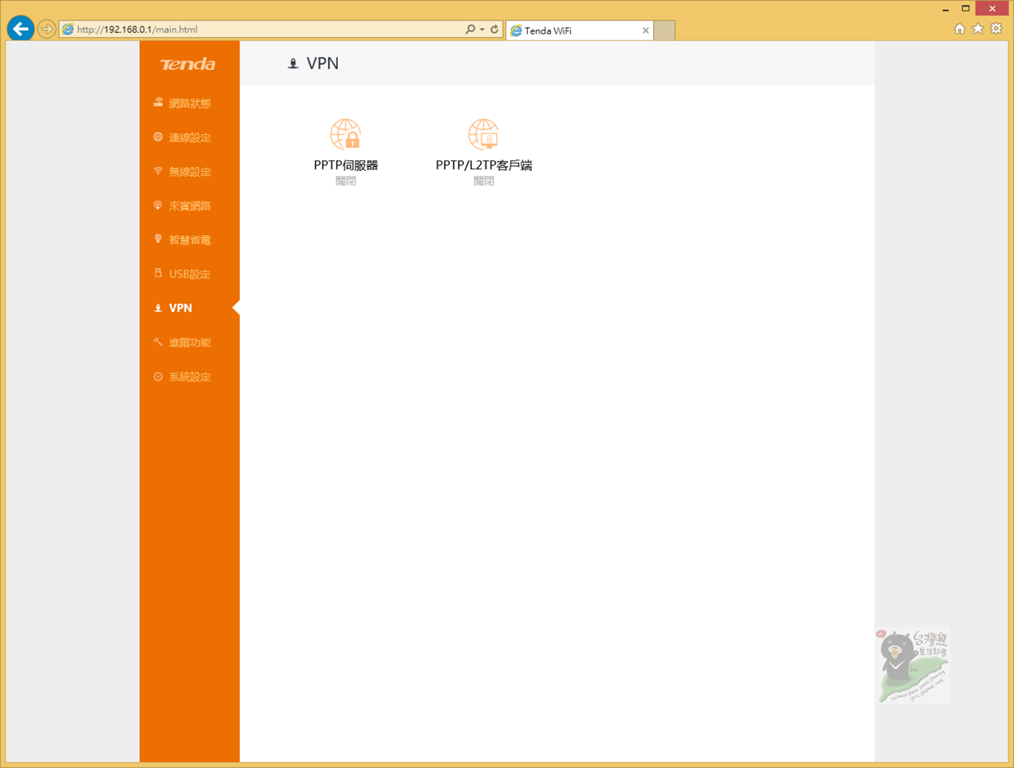This screenshot has height=768, width=1014.
Task: Open 來賓網路 guest network menu
Action: point(189,206)
